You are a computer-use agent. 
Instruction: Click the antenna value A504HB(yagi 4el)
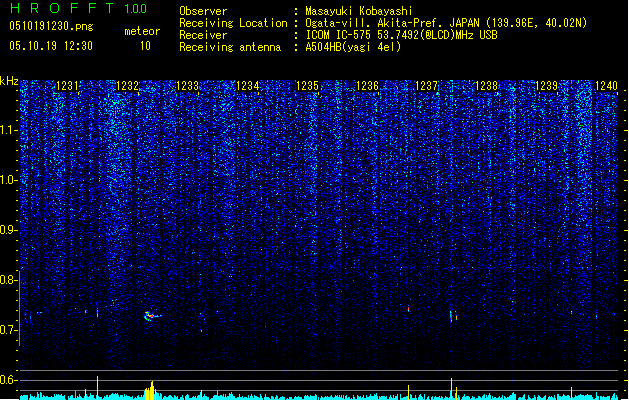[x=353, y=47]
